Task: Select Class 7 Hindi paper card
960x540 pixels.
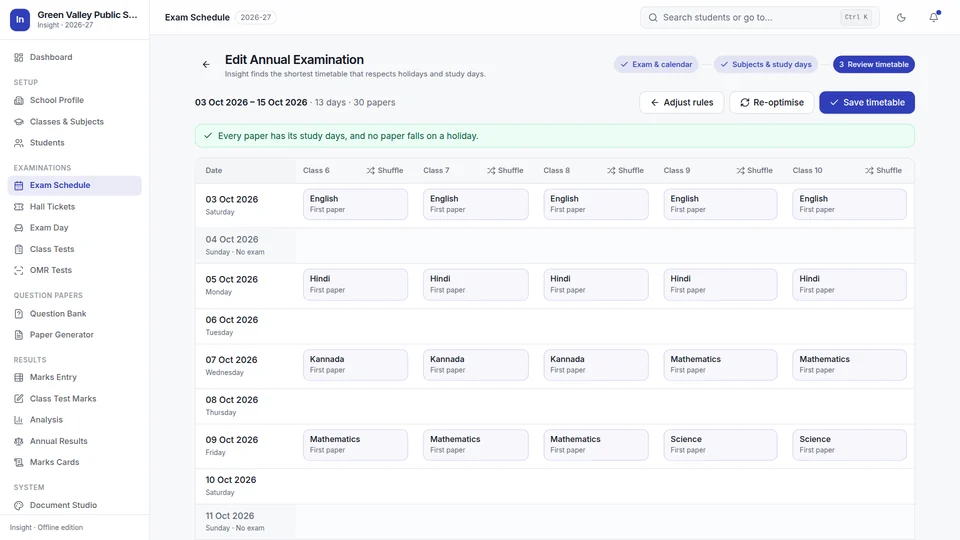Action: 476,284
